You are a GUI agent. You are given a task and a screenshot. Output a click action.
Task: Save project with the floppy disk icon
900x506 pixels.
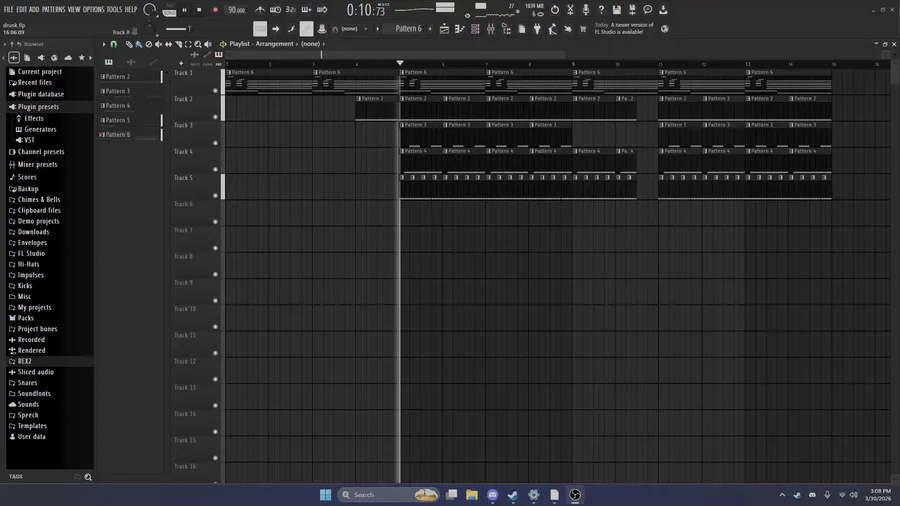[616, 10]
